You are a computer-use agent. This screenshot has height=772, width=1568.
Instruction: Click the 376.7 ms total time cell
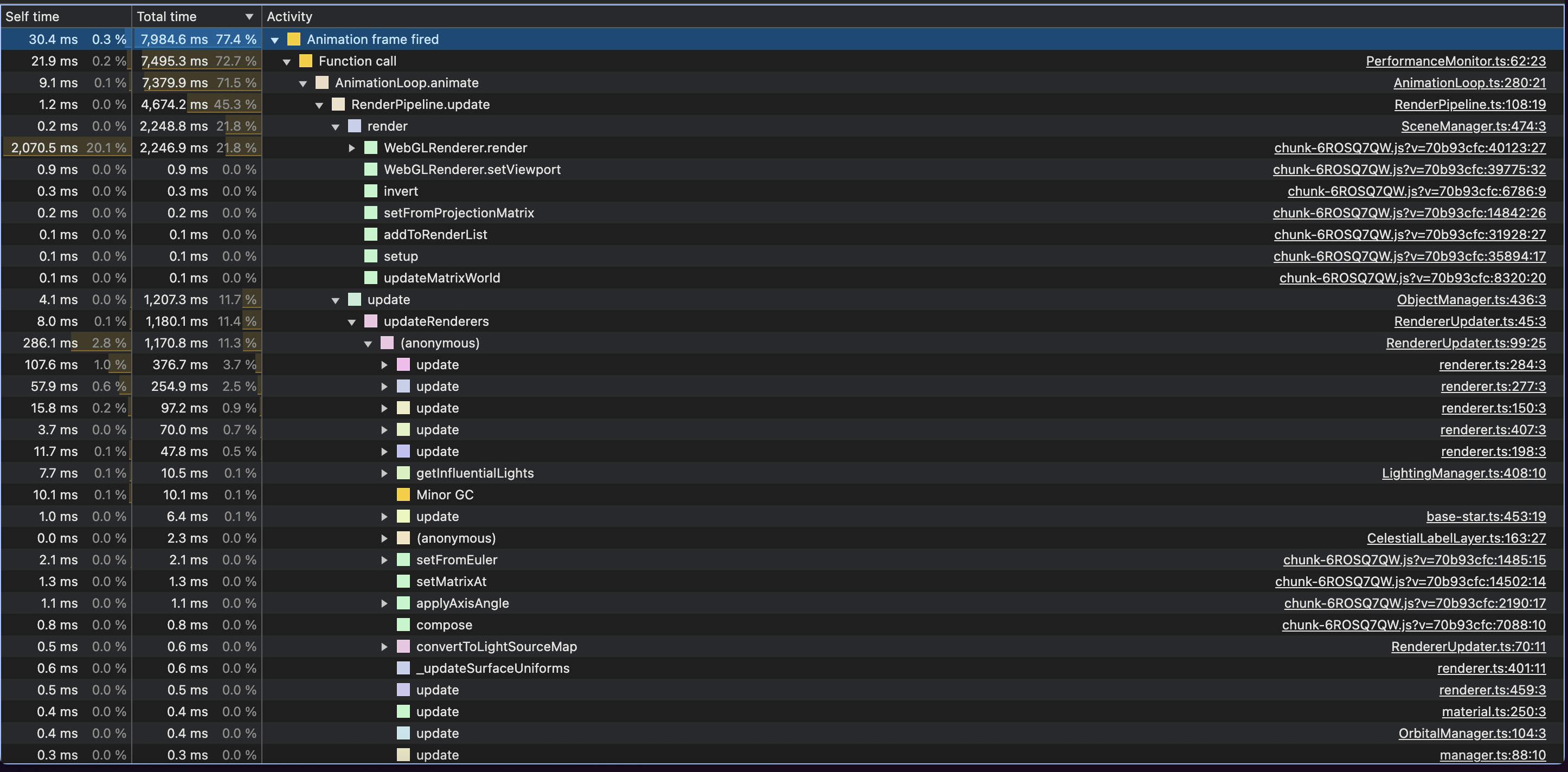pyautogui.click(x=197, y=365)
